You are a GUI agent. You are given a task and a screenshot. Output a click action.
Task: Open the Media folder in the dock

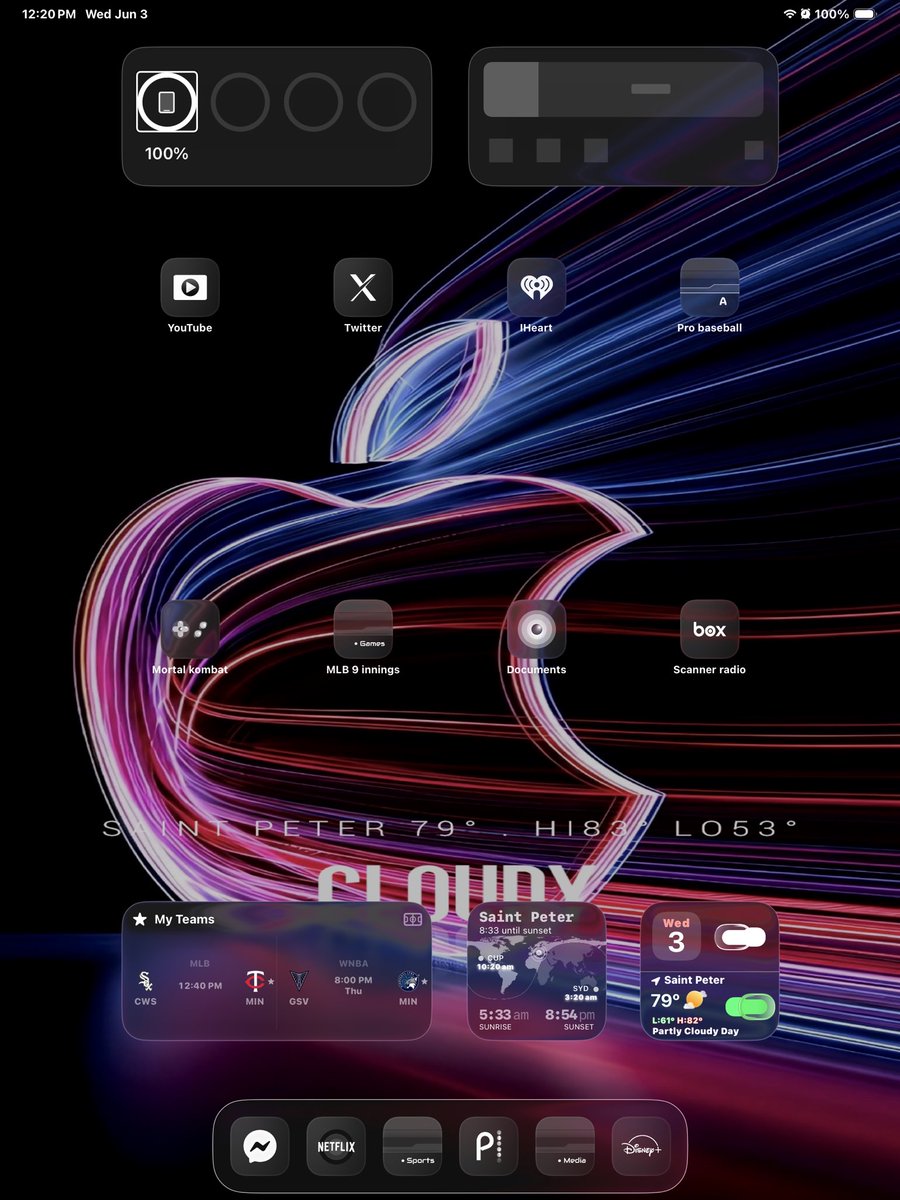565,1147
